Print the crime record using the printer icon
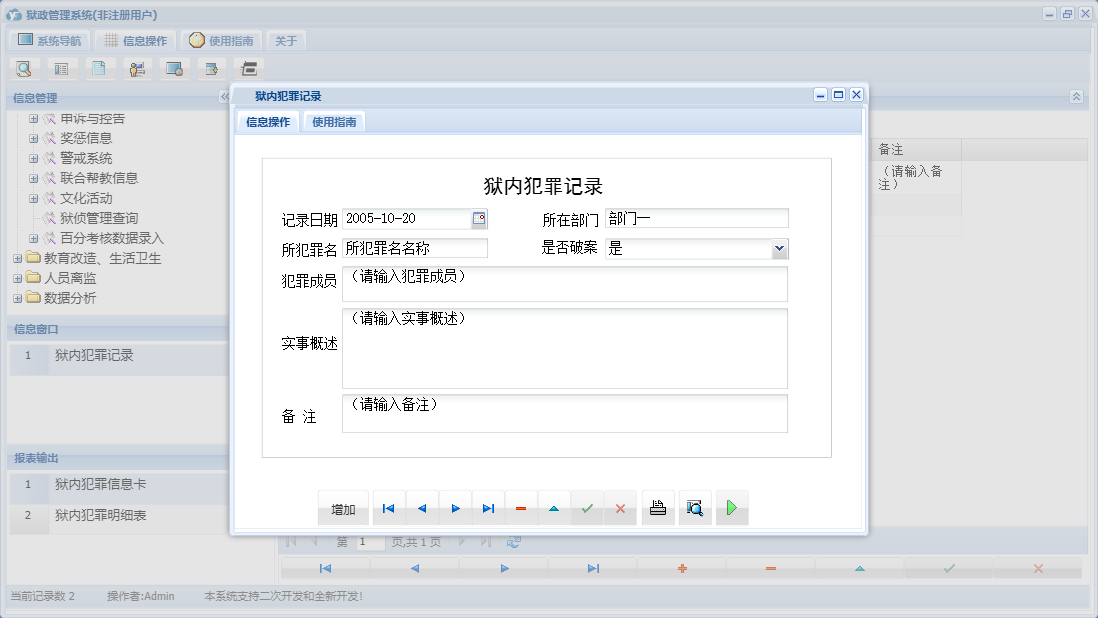Image resolution: width=1098 pixels, height=618 pixels. pyautogui.click(x=657, y=508)
